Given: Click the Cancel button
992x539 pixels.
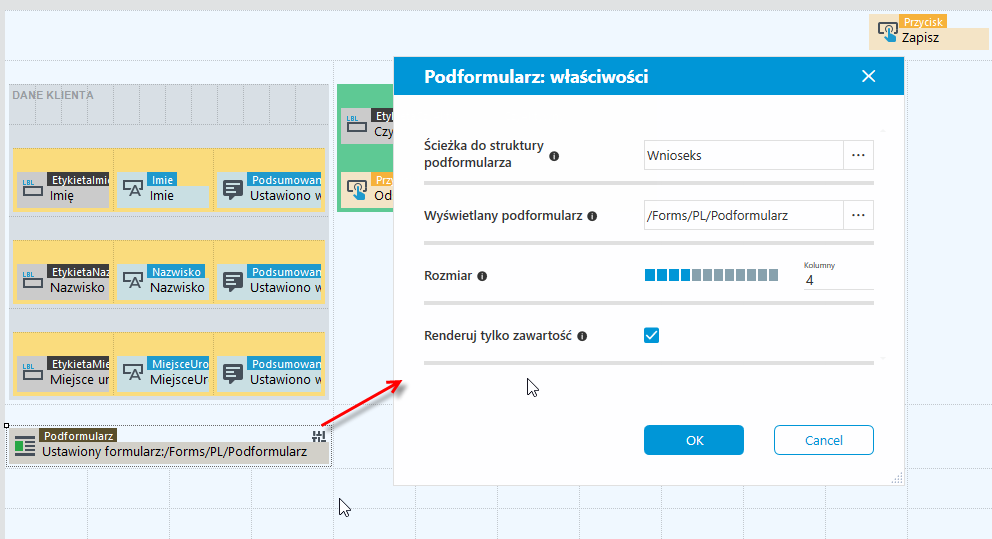Looking at the screenshot, I should [x=824, y=440].
